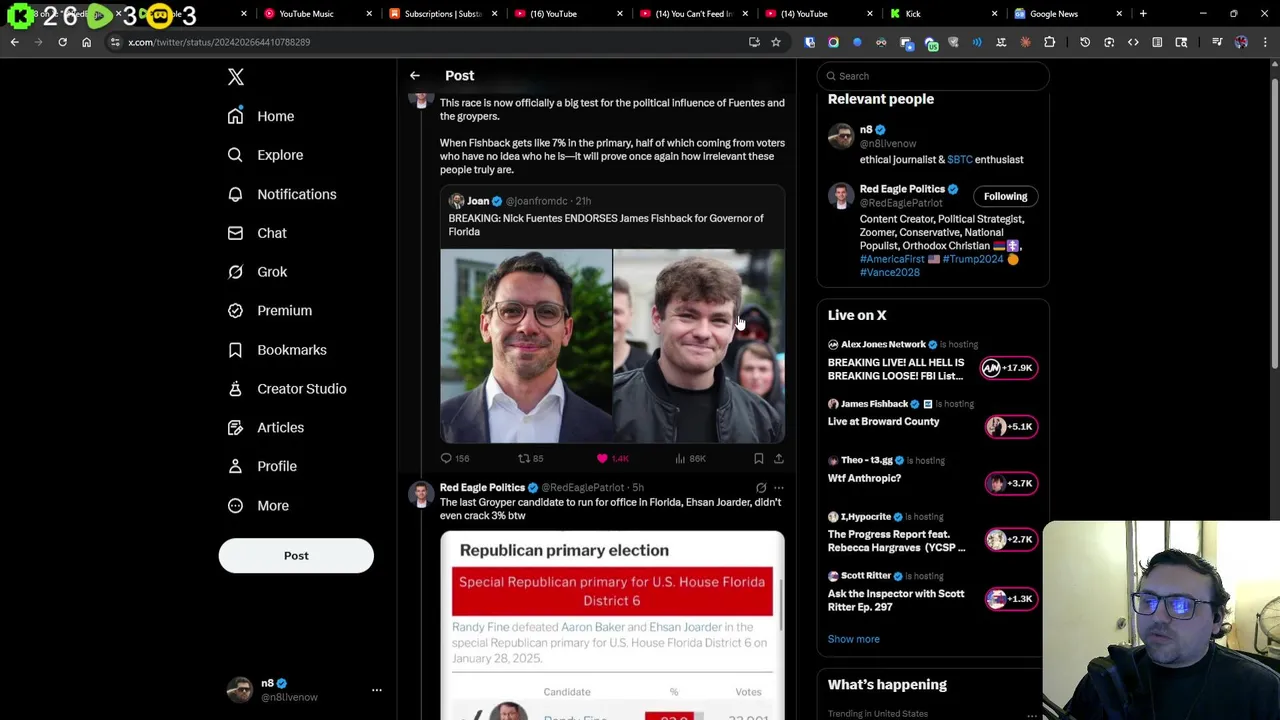Screen dimensions: 1280x720
Task: Click the Articles icon
Action: point(235,428)
